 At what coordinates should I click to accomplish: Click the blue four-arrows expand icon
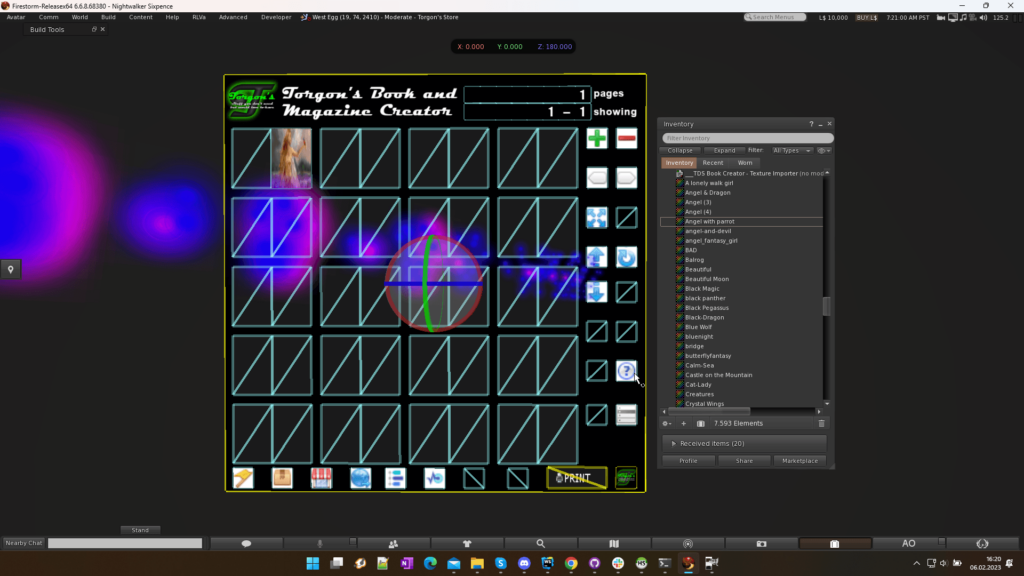click(x=597, y=217)
